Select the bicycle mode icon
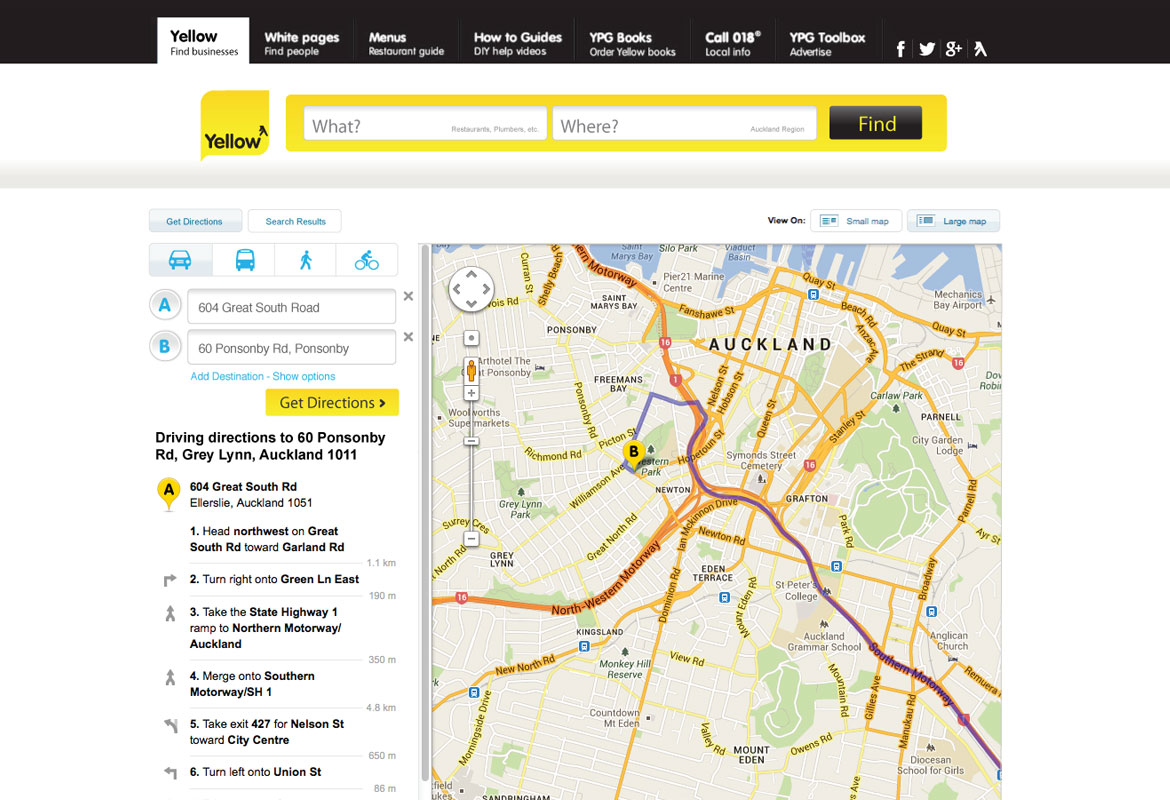This screenshot has width=1170, height=800. [x=367, y=260]
